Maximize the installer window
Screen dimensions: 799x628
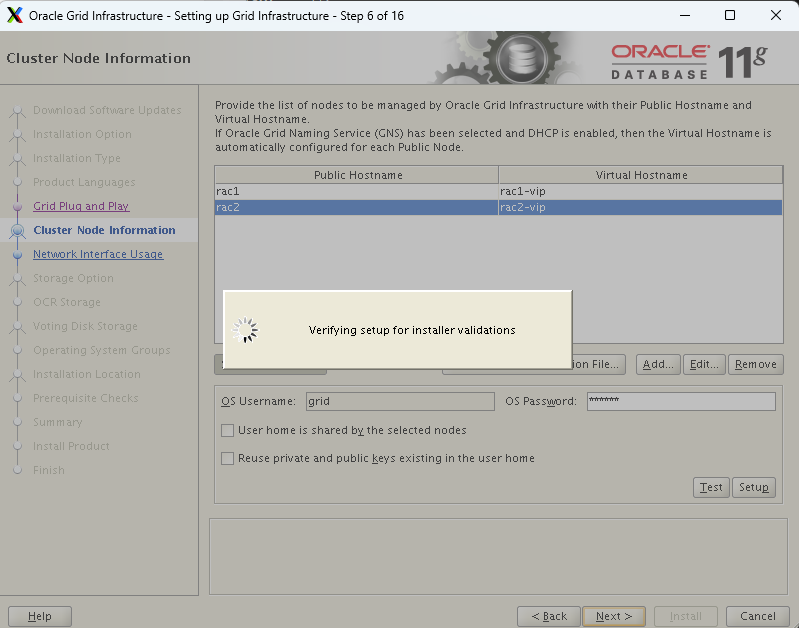click(x=730, y=15)
